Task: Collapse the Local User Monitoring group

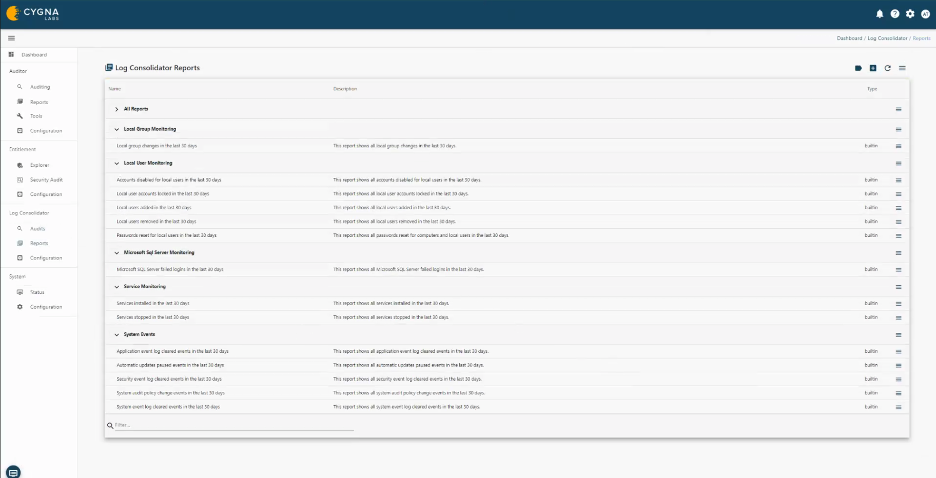Action: point(116,163)
